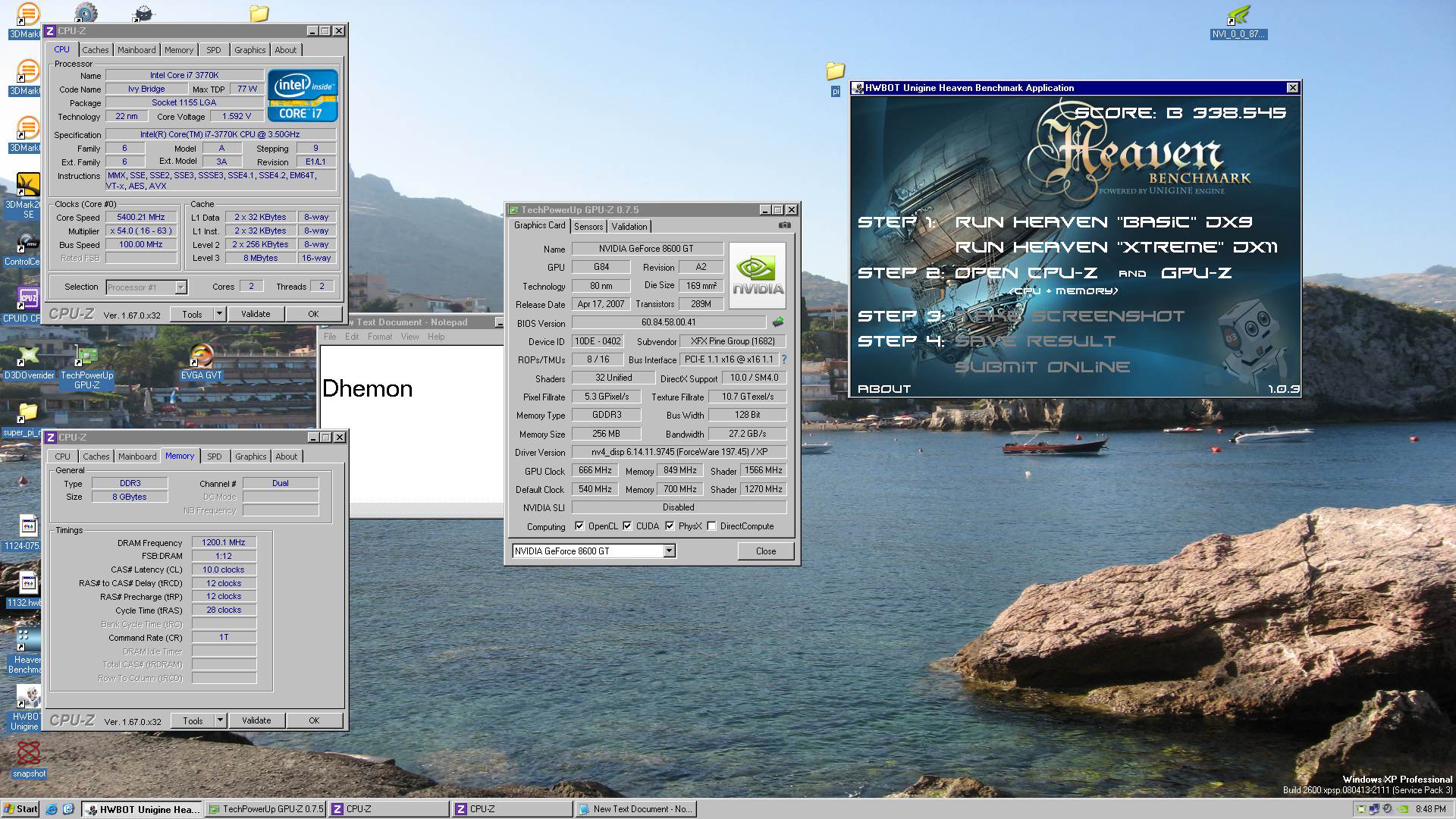The width and height of the screenshot is (1456, 819).
Task: Toggle the OpenCL checkbox in GPU-Z
Action: coord(579,526)
